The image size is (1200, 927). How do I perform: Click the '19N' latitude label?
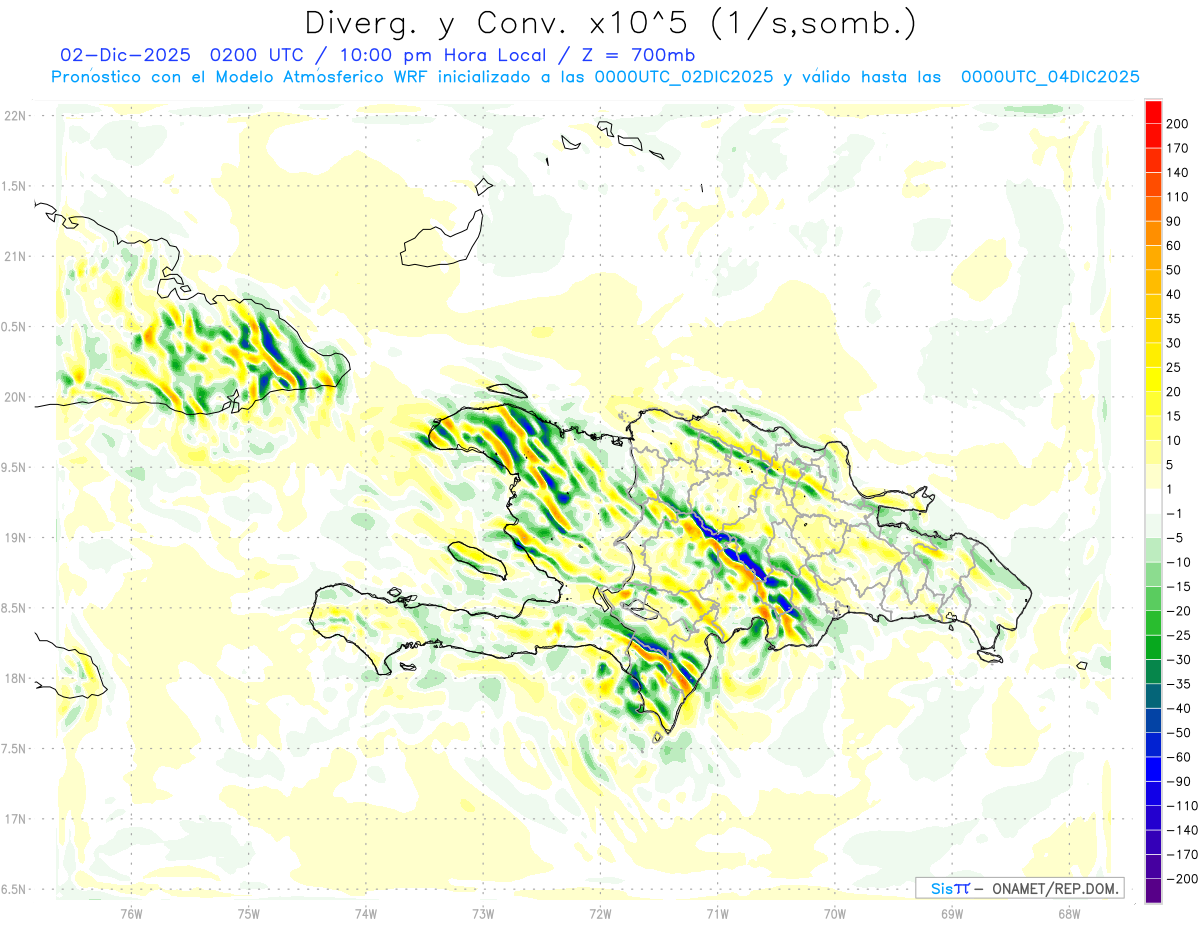click(x=15, y=538)
